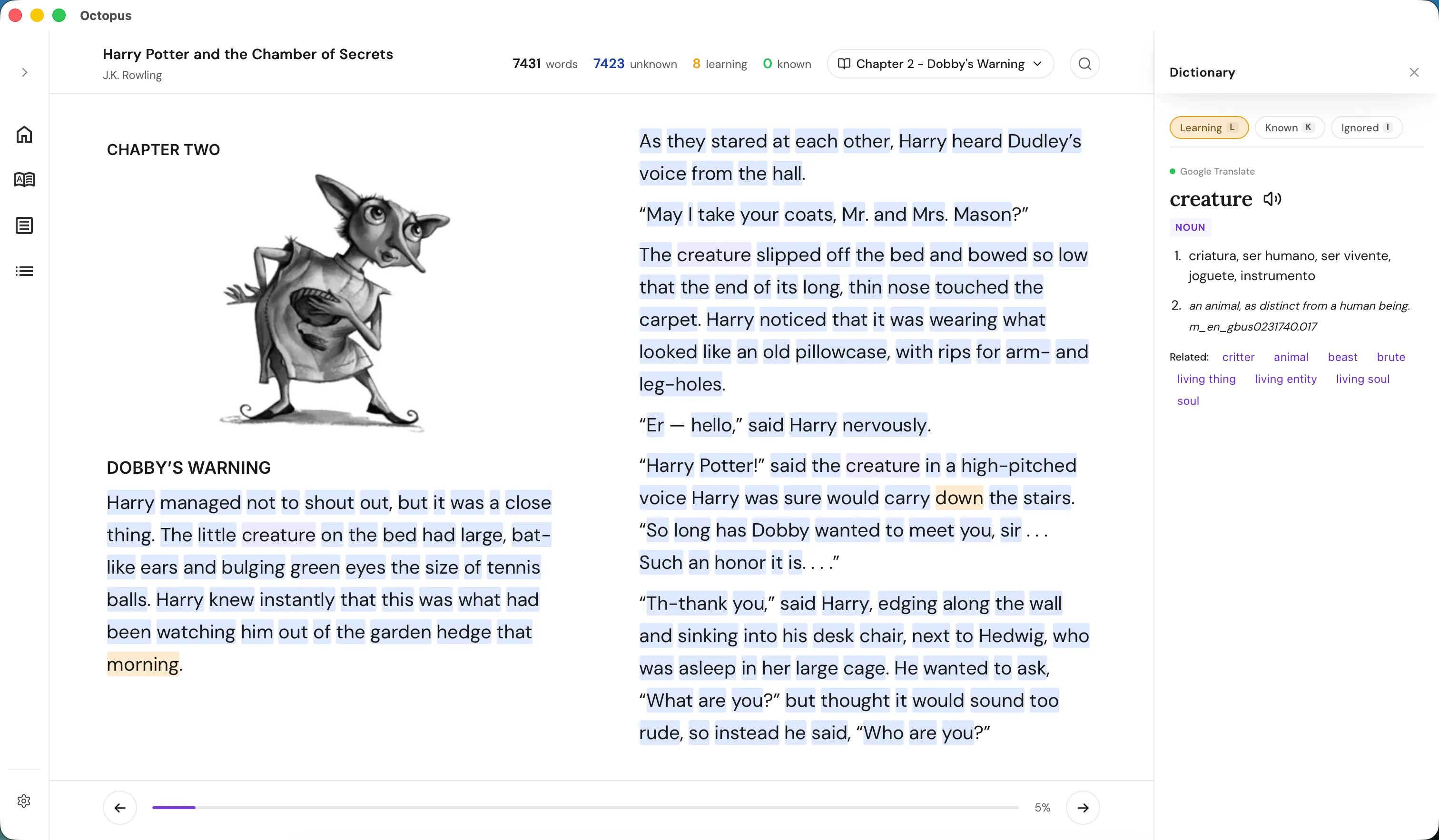Click the Dictionary panel title

pyautogui.click(x=1202, y=72)
